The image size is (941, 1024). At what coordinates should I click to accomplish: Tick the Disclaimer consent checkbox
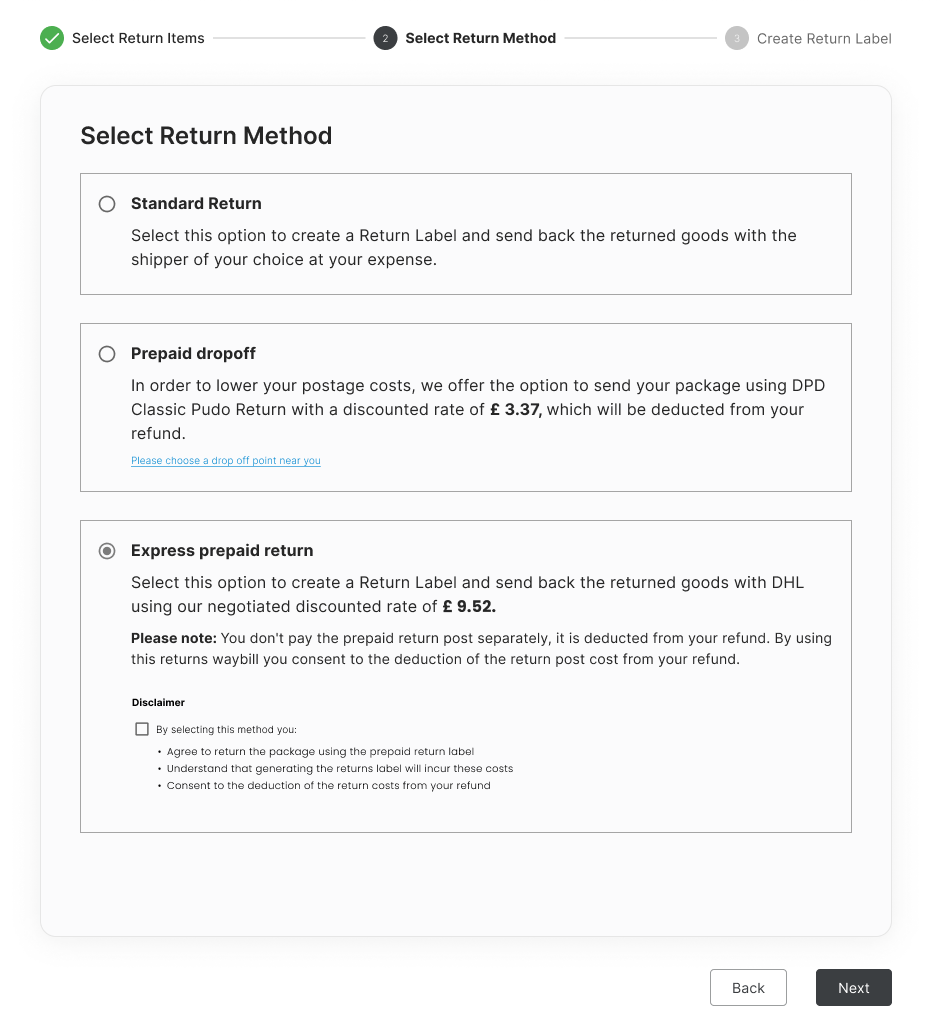tap(142, 729)
